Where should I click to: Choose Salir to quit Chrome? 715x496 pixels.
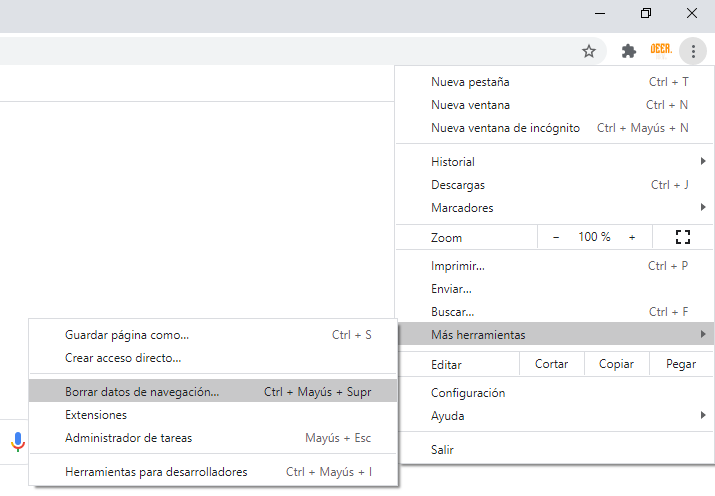click(554, 450)
